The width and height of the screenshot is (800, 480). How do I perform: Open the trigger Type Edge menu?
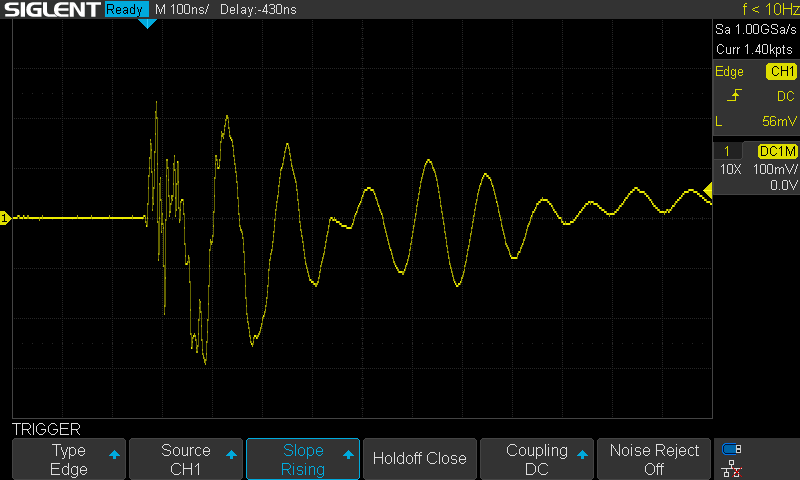click(x=69, y=459)
